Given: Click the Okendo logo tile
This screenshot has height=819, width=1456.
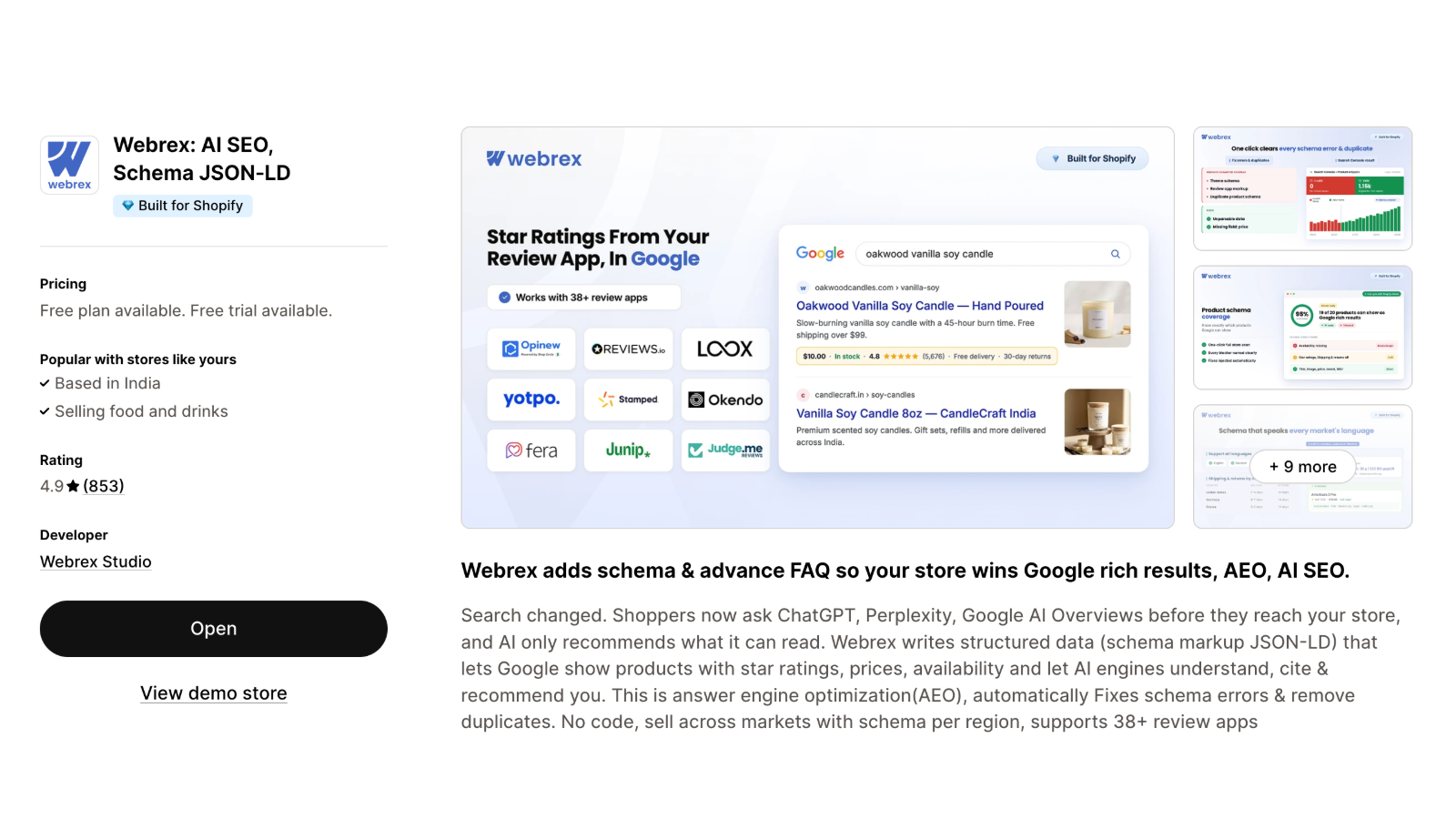Looking at the screenshot, I should pyautogui.click(x=725, y=399).
